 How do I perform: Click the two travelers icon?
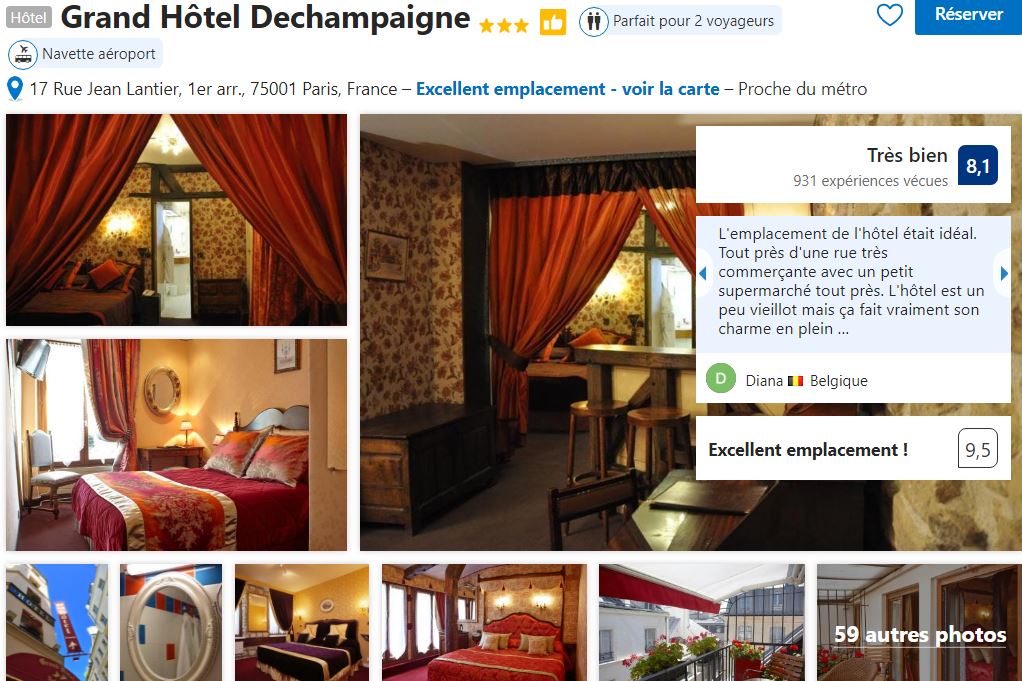pos(594,22)
